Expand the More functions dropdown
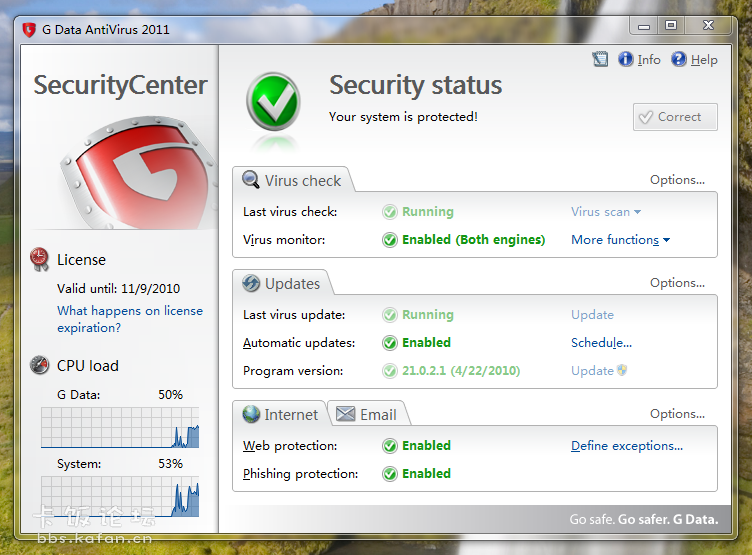The width and height of the screenshot is (752, 555). tap(620, 240)
